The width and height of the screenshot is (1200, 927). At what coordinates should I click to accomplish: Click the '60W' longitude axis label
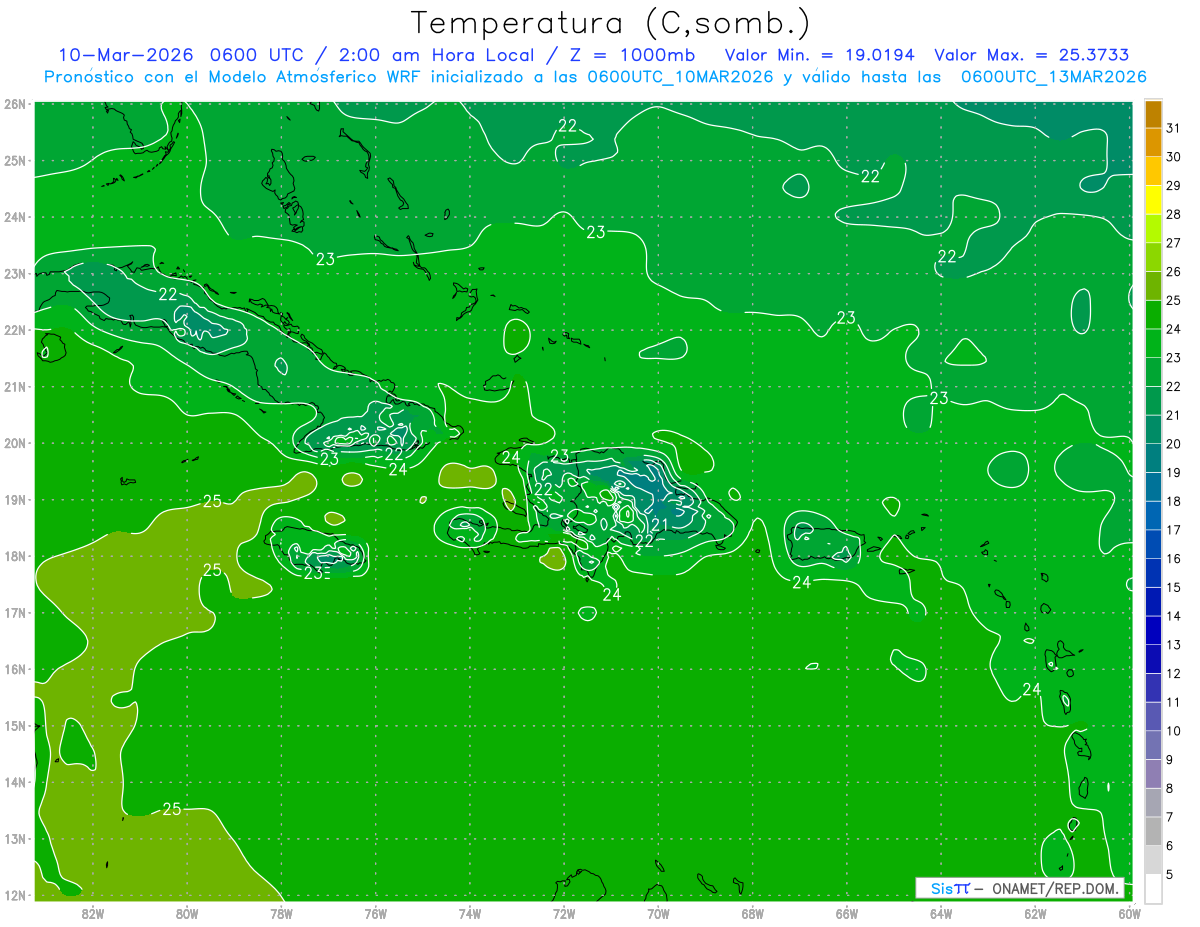click(1130, 913)
